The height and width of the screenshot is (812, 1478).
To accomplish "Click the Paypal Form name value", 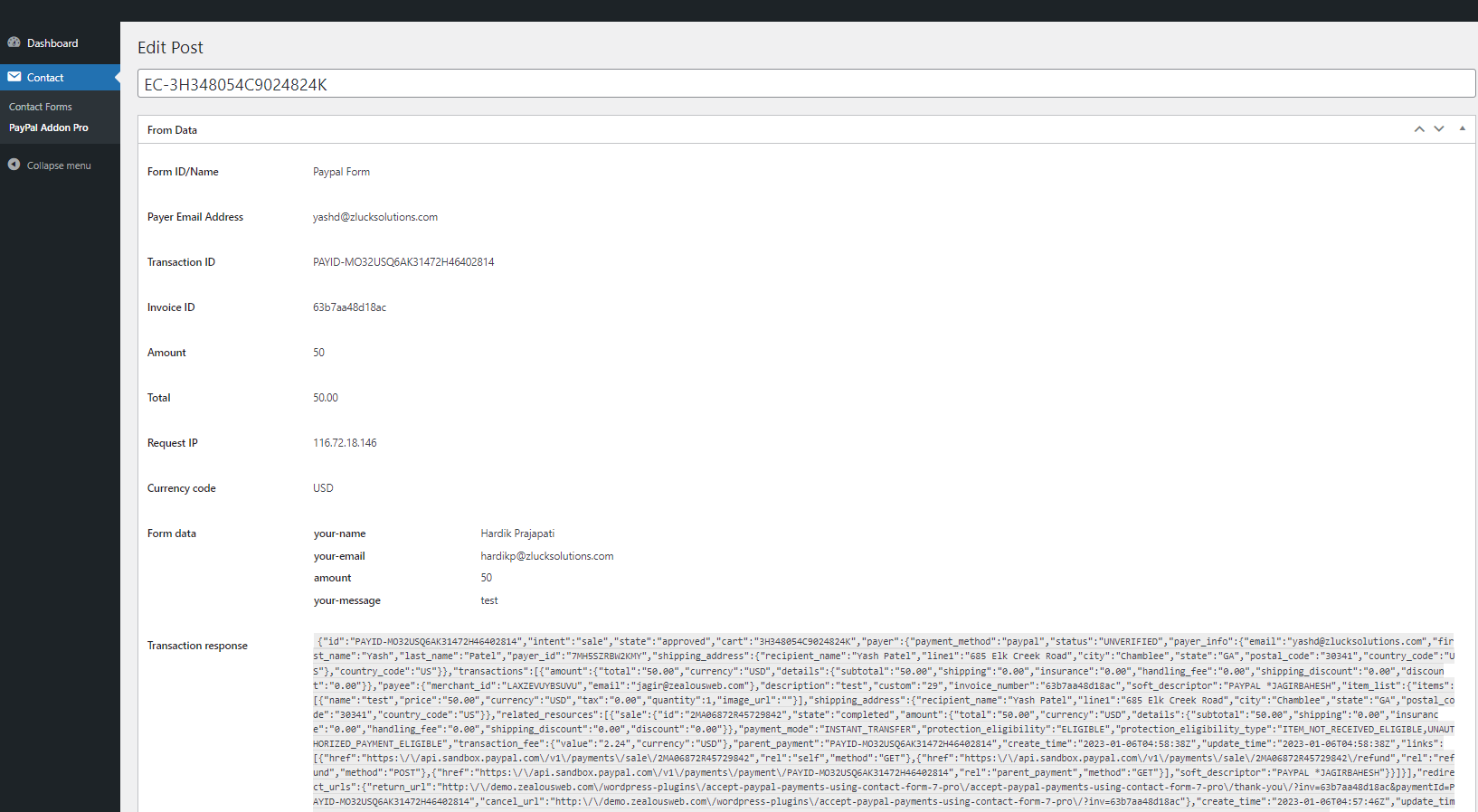I will point(341,172).
